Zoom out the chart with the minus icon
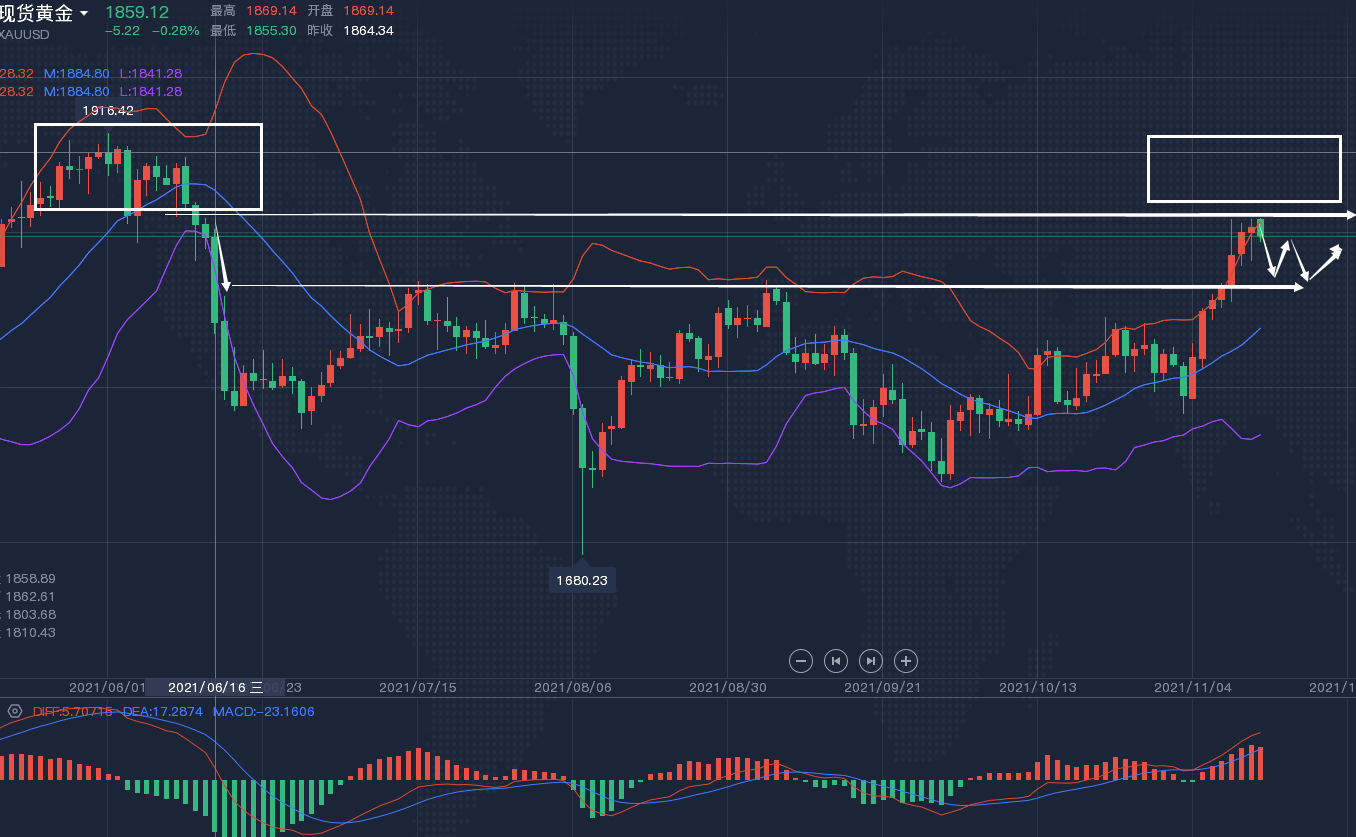1356x837 pixels. coord(800,660)
